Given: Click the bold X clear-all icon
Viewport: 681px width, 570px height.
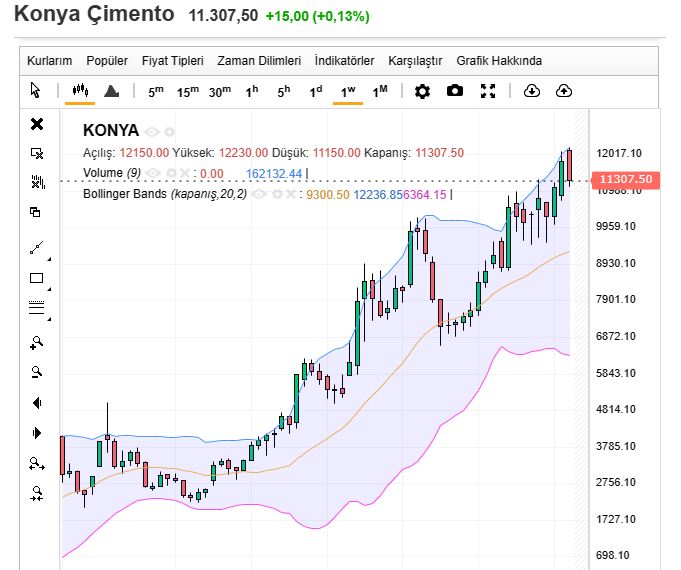Looking at the screenshot, I should click(37, 124).
